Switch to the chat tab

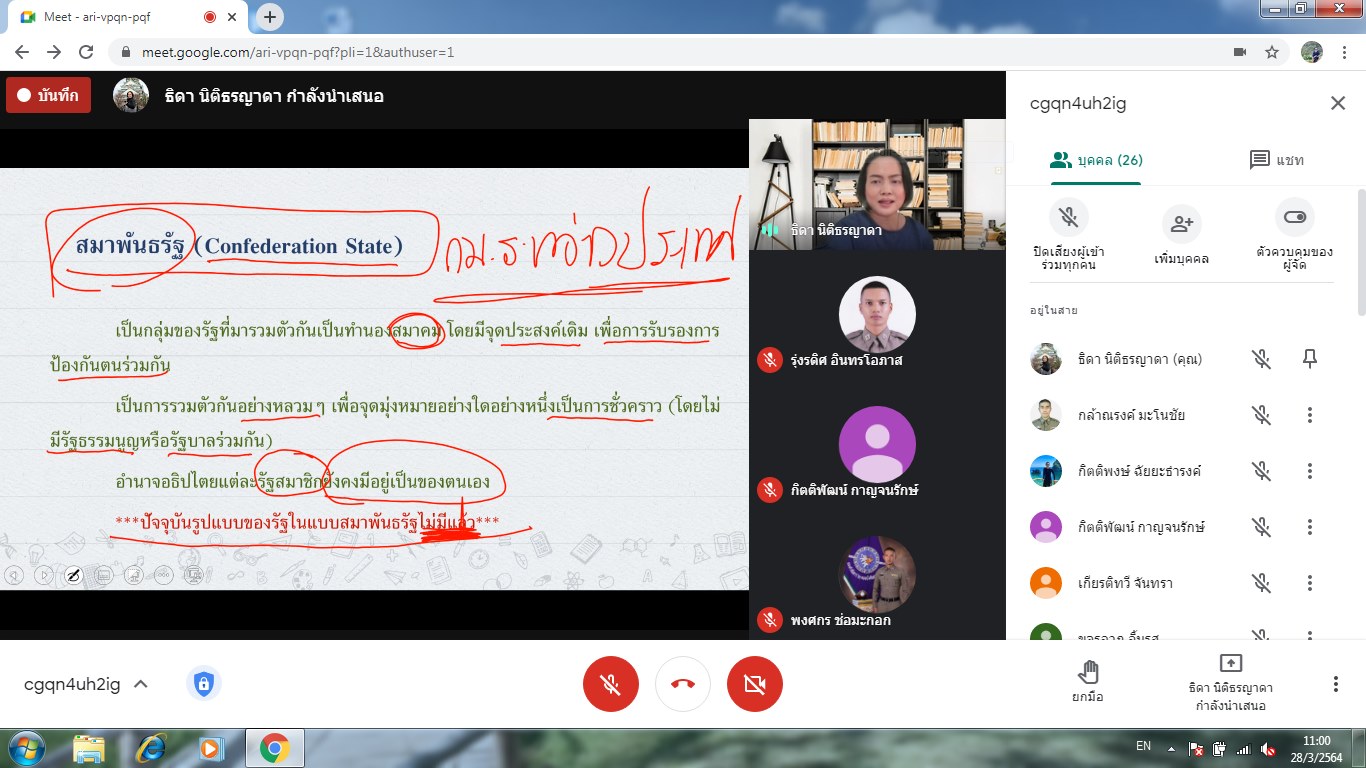pos(1277,160)
